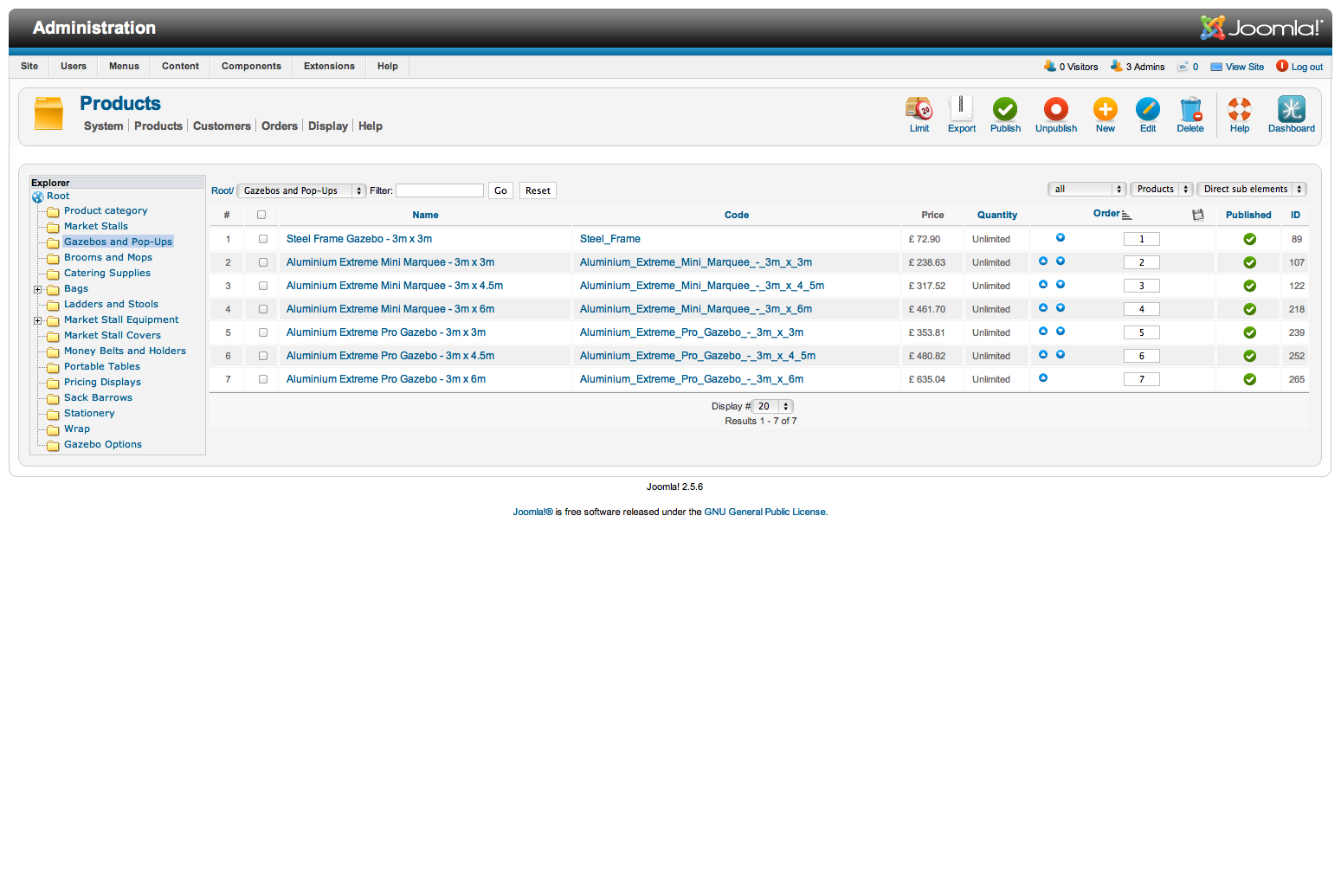Expand the Bags tree folder
This screenshot has width=1341, height=896.
point(37,290)
